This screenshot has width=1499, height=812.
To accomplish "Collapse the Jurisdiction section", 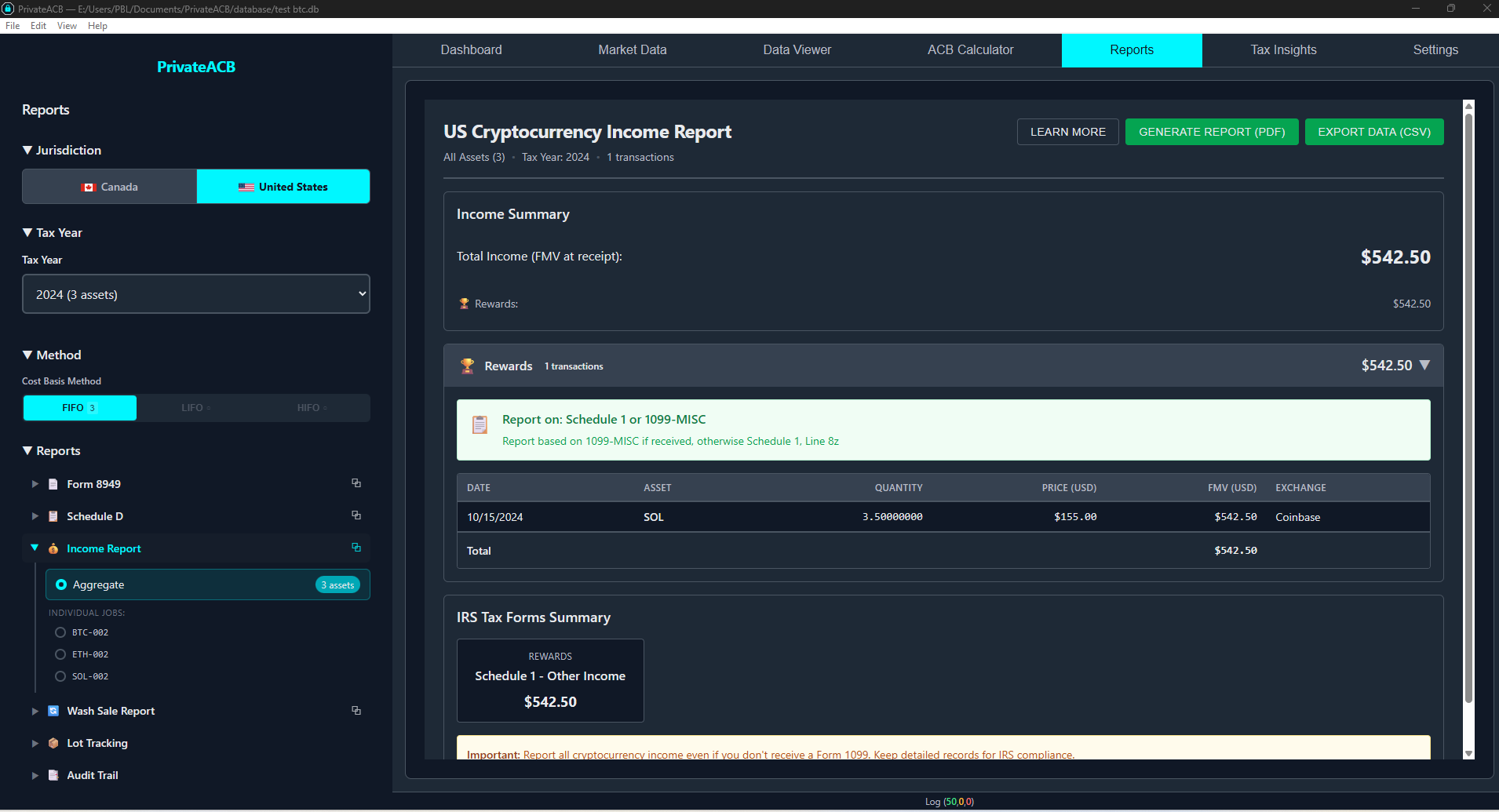I will tap(27, 150).
